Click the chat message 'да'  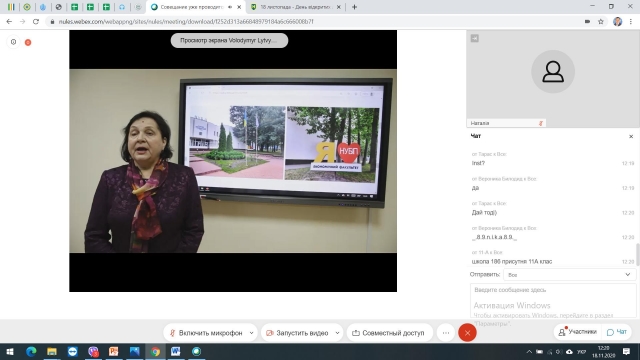tap(475, 188)
